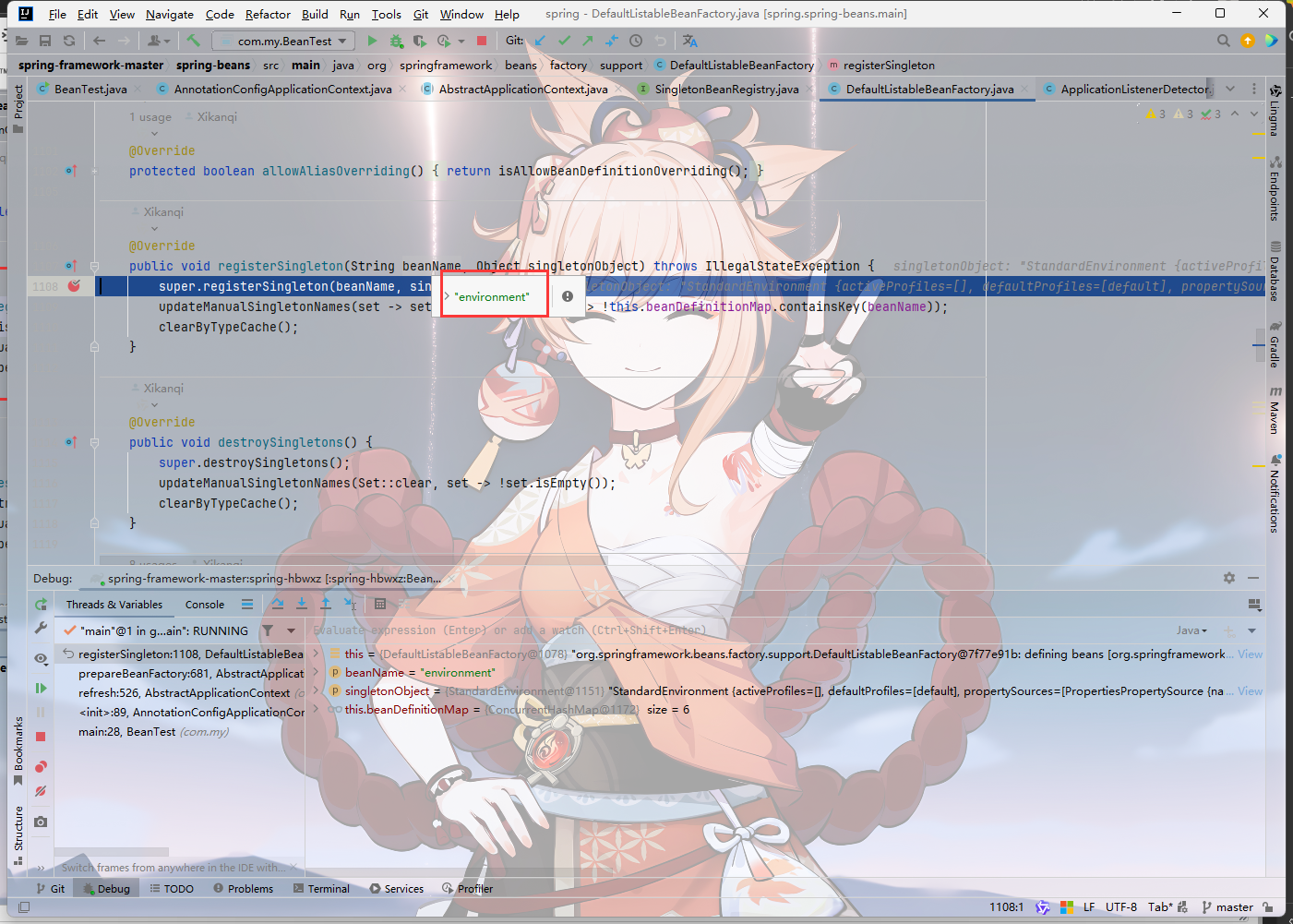Click the Save All floppy disk icon
This screenshot has height=924, width=1293.
[45, 41]
